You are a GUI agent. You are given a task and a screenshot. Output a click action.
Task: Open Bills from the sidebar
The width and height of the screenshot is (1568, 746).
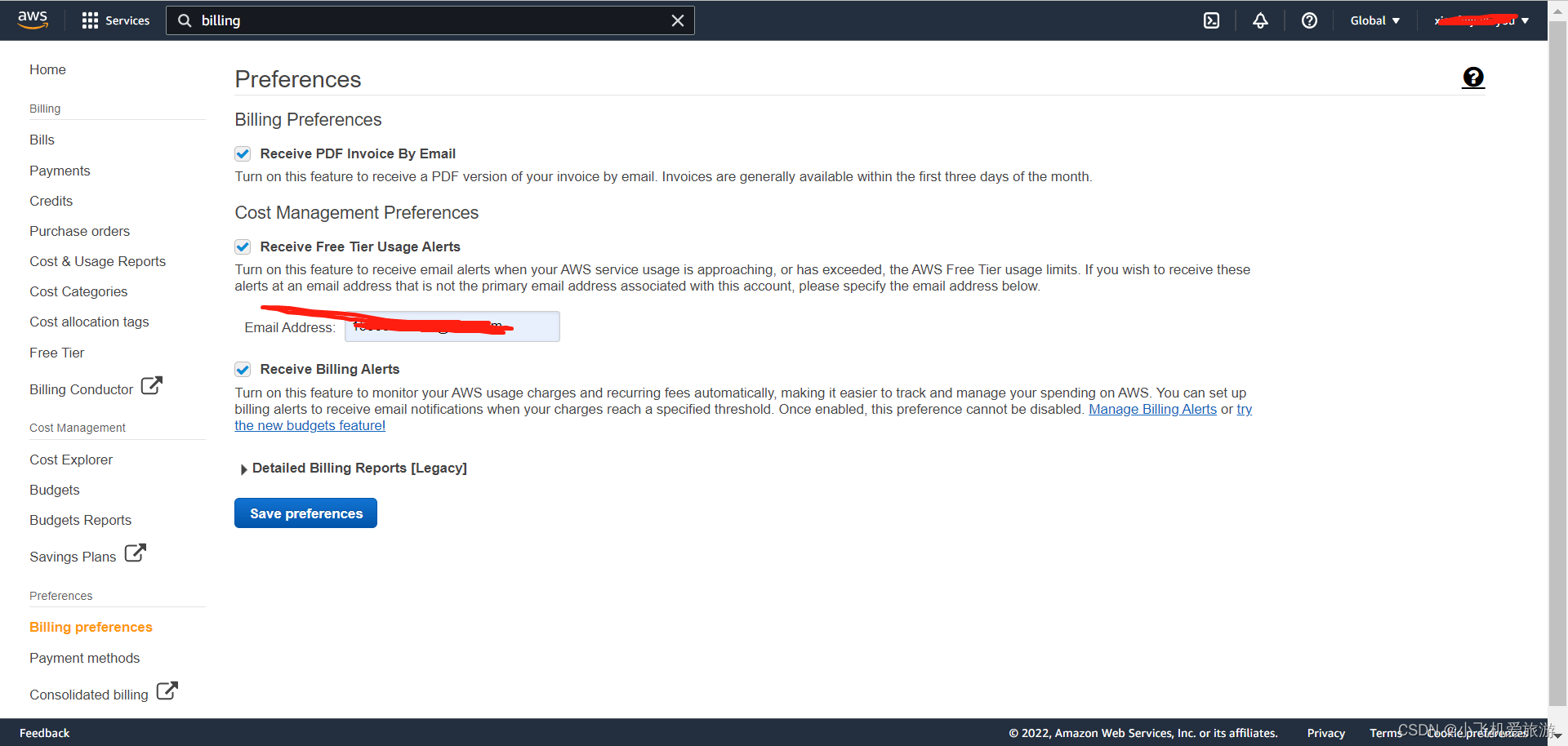tap(42, 140)
